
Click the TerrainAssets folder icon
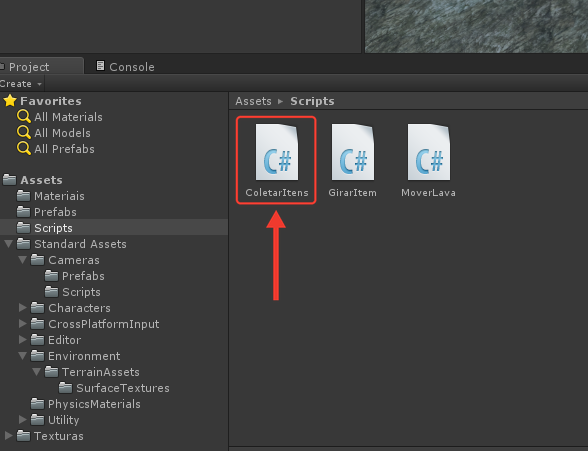51,372
